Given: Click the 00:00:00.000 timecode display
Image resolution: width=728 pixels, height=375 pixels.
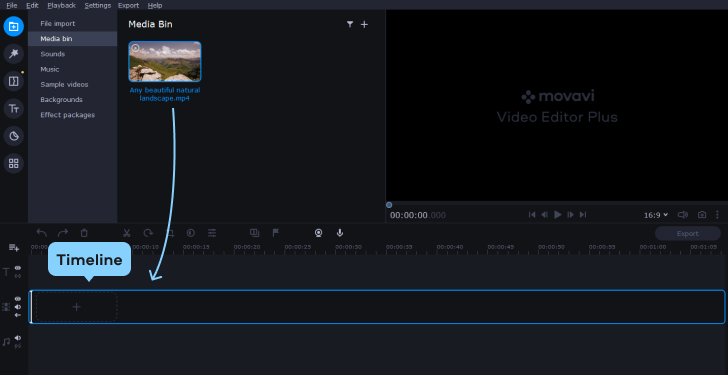Looking at the screenshot, I should pyautogui.click(x=418, y=215).
